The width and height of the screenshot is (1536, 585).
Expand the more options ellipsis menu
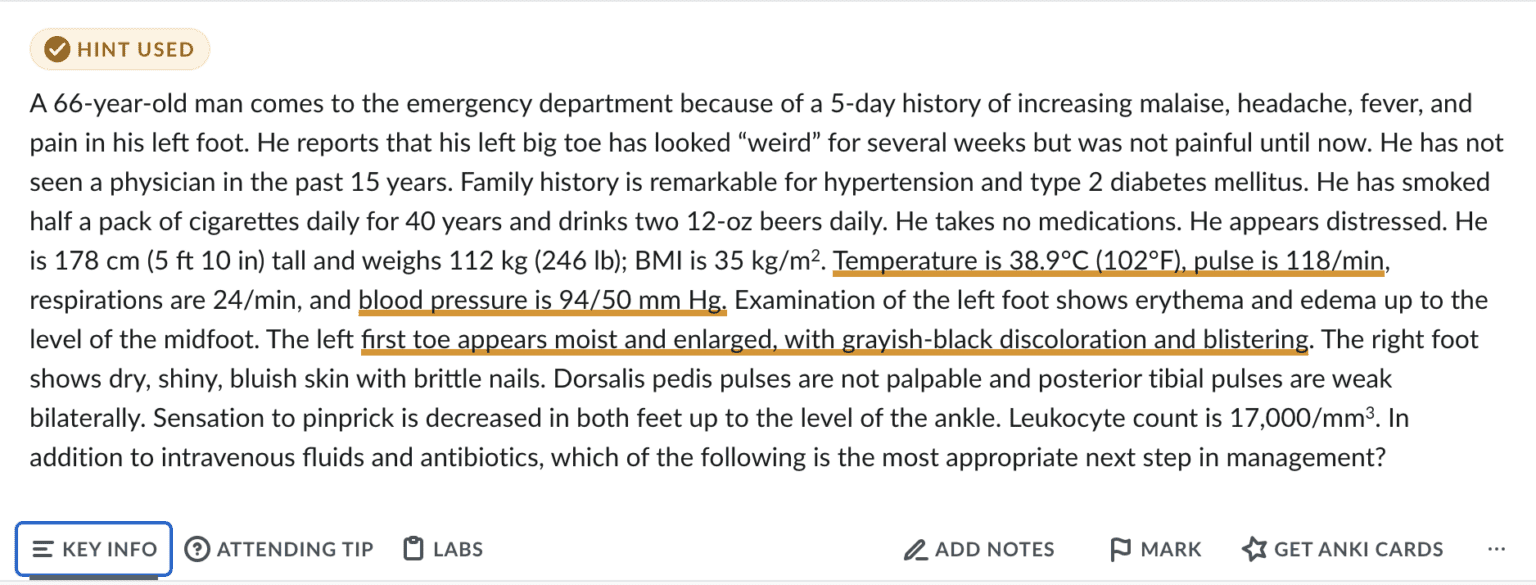pos(1497,548)
